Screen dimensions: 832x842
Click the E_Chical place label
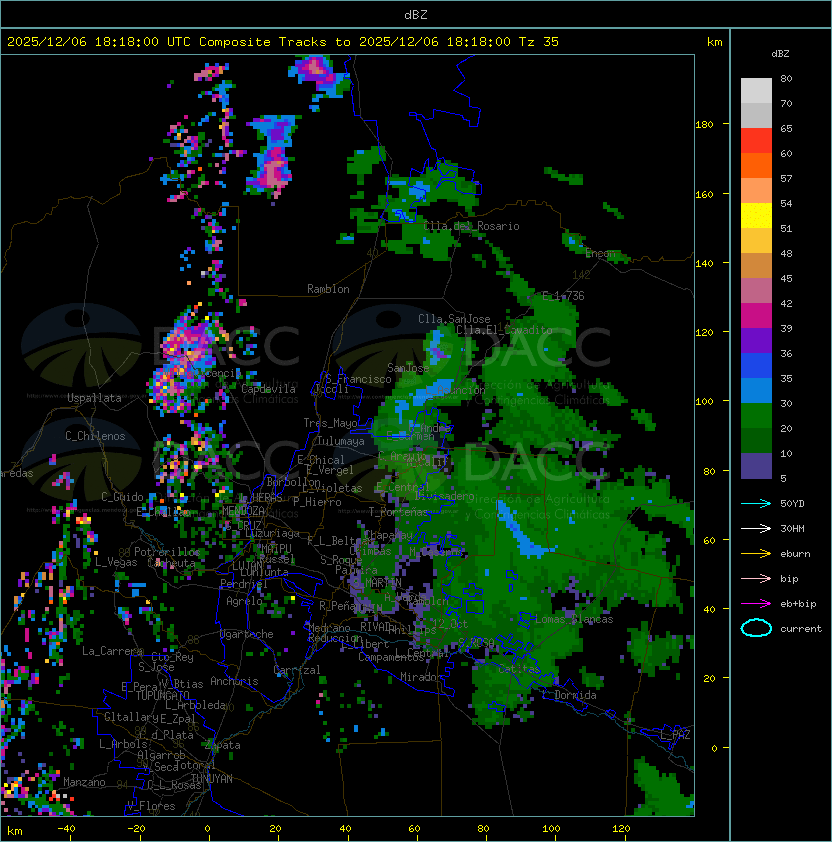(321, 460)
